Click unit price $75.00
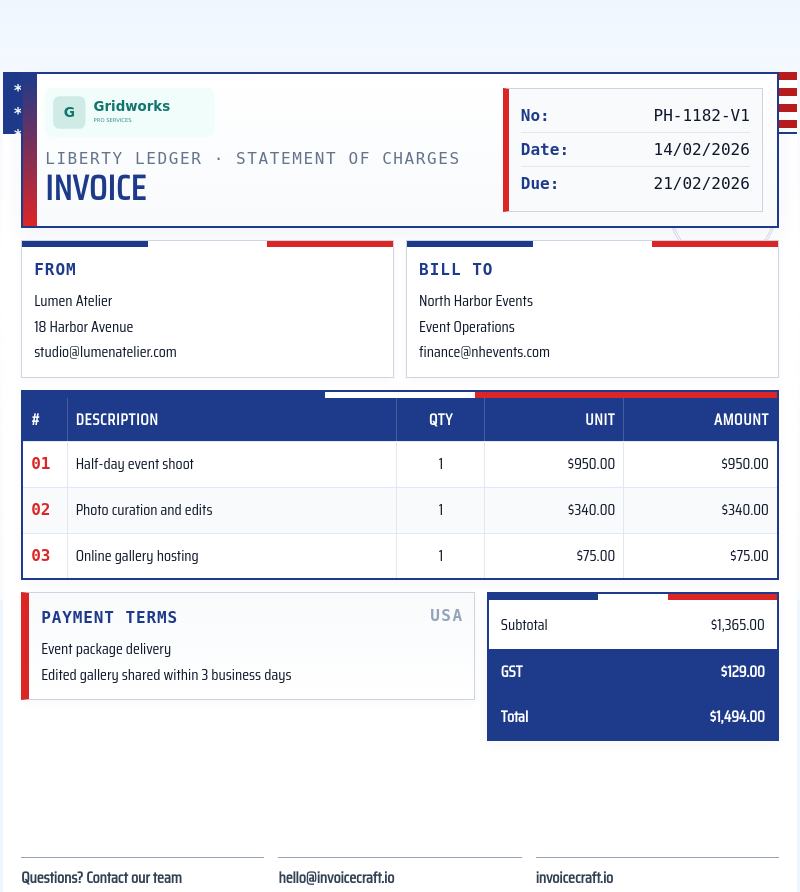This screenshot has width=800, height=892. point(596,556)
